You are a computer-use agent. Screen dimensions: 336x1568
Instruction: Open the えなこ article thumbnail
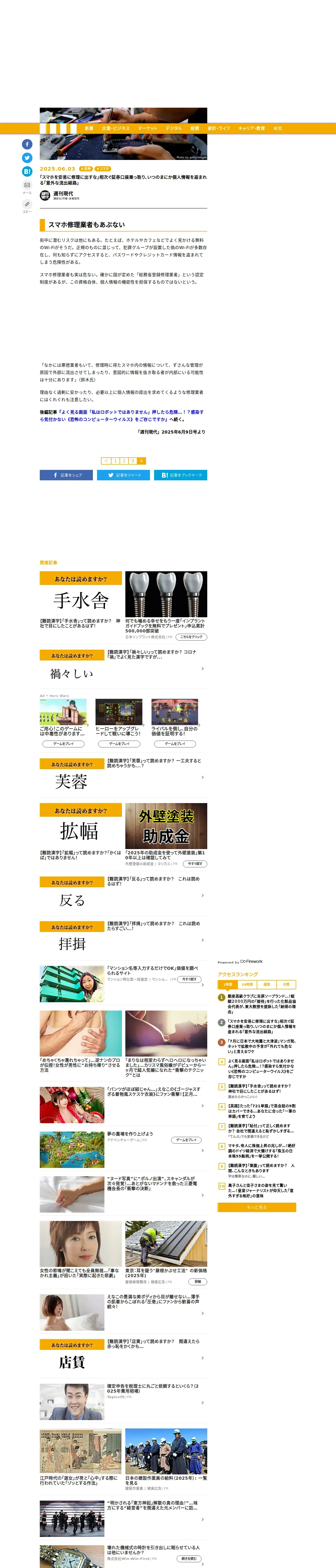tap(72, 1313)
